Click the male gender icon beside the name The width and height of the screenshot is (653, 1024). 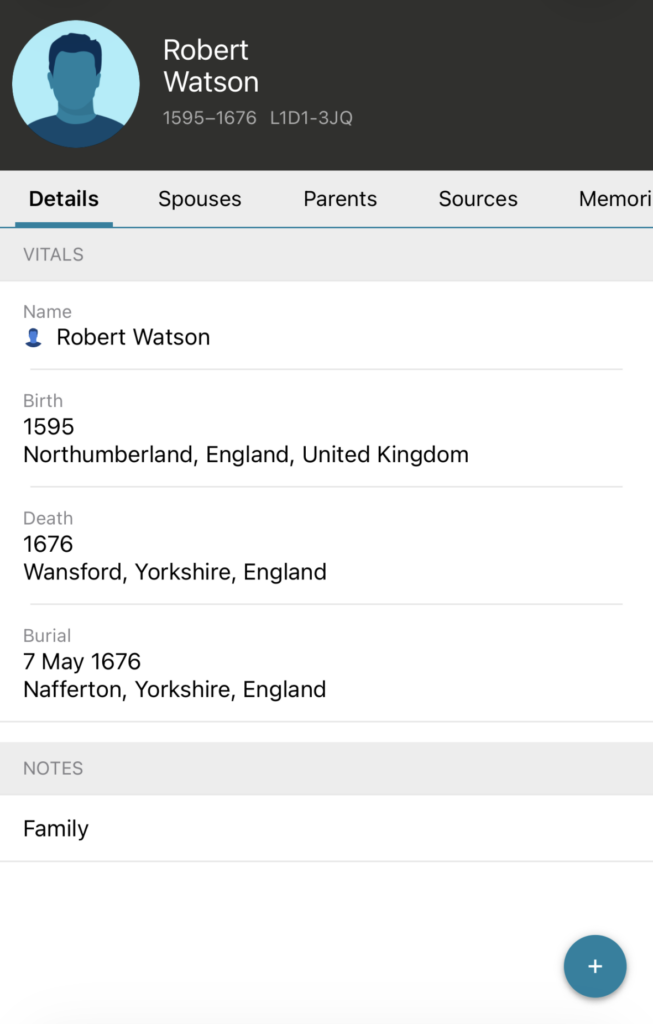pos(33,338)
